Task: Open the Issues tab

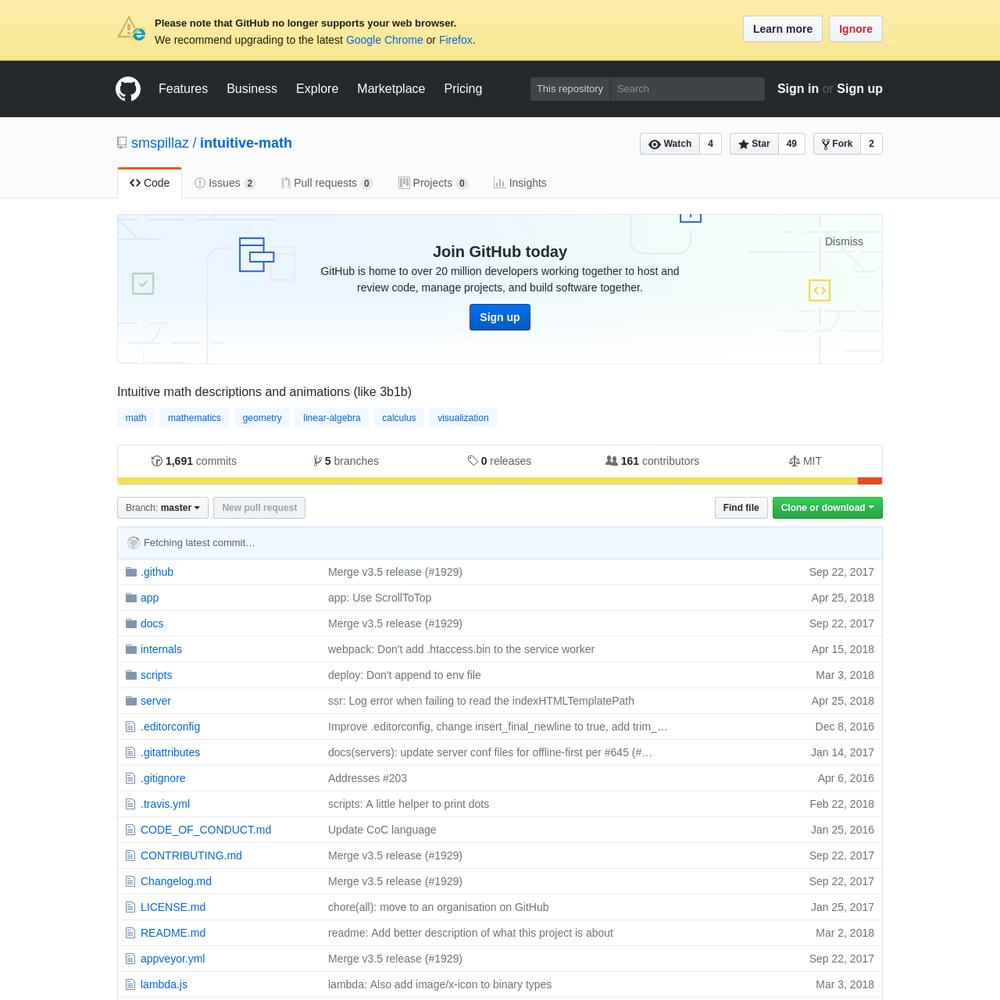Action: (x=224, y=183)
